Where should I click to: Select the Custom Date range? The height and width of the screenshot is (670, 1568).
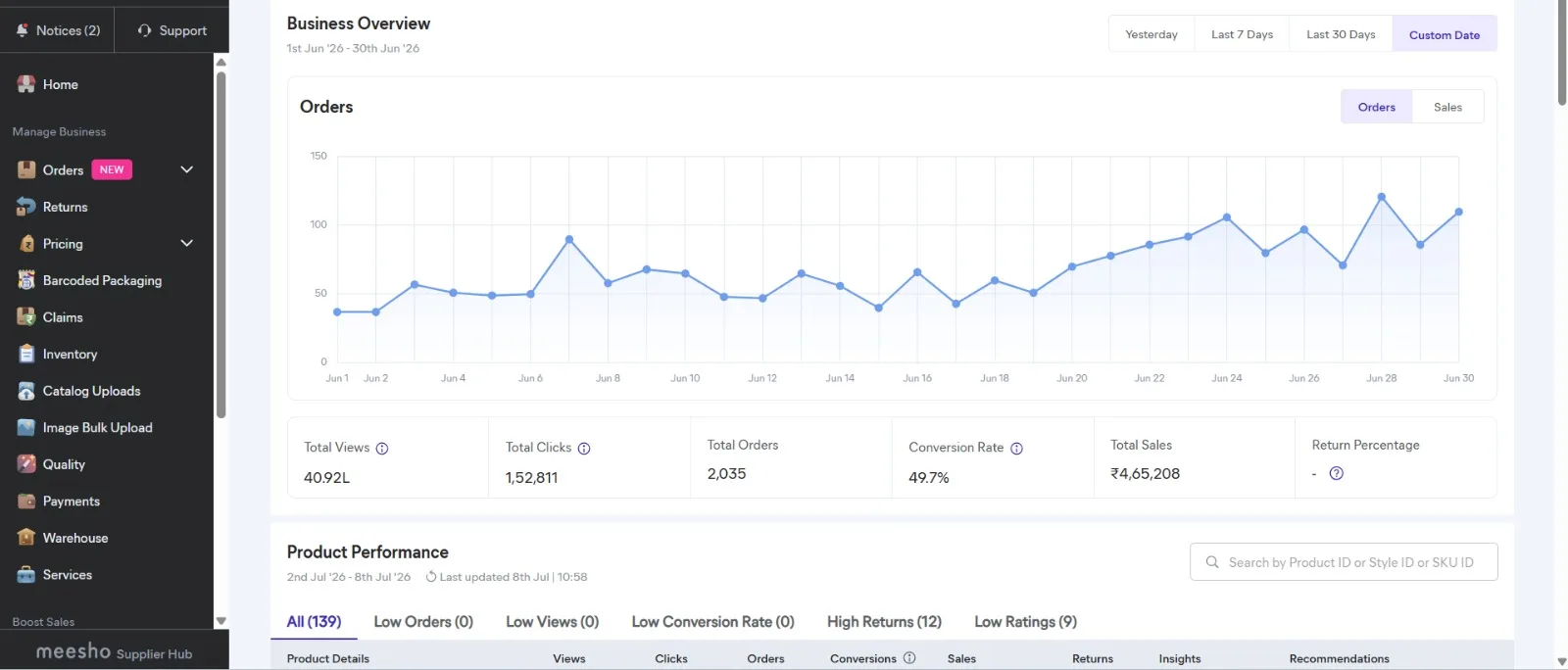1445,34
